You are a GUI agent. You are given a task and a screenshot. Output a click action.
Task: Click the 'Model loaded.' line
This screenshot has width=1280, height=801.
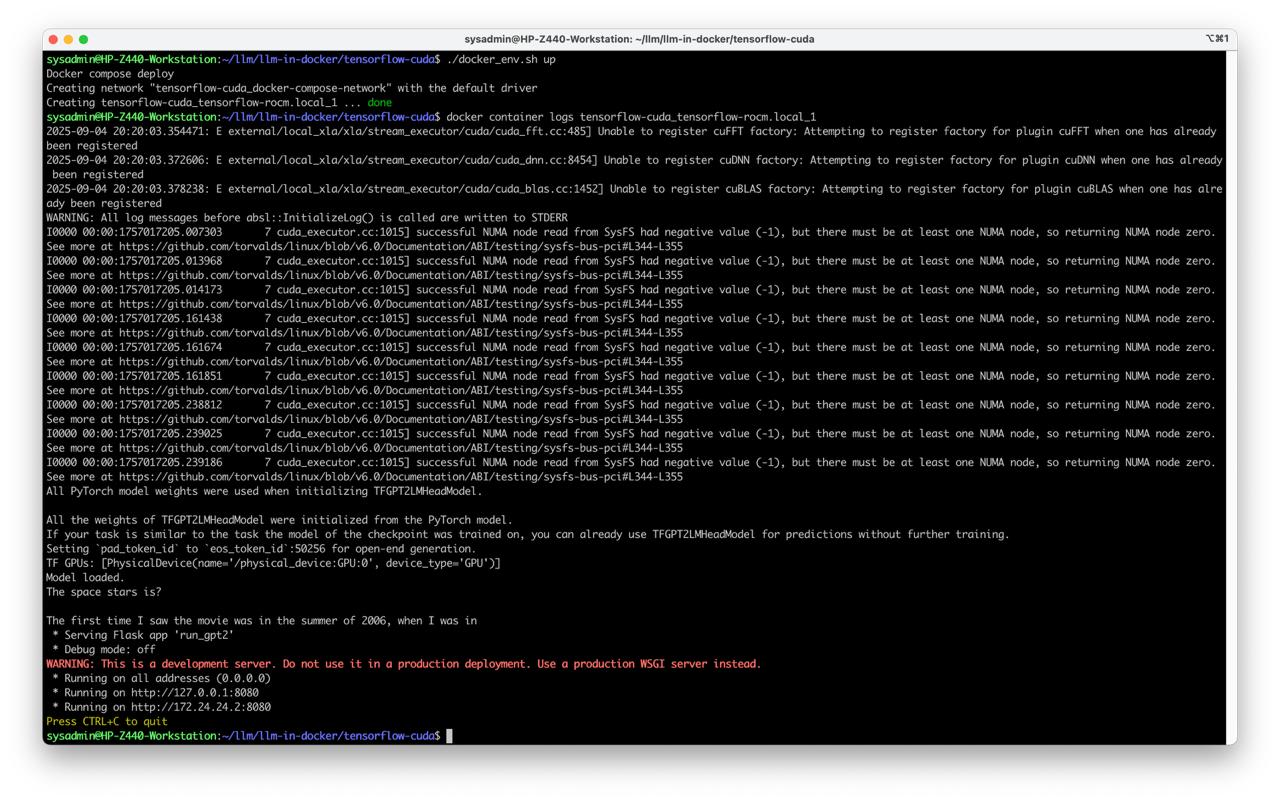[x=85, y=578]
